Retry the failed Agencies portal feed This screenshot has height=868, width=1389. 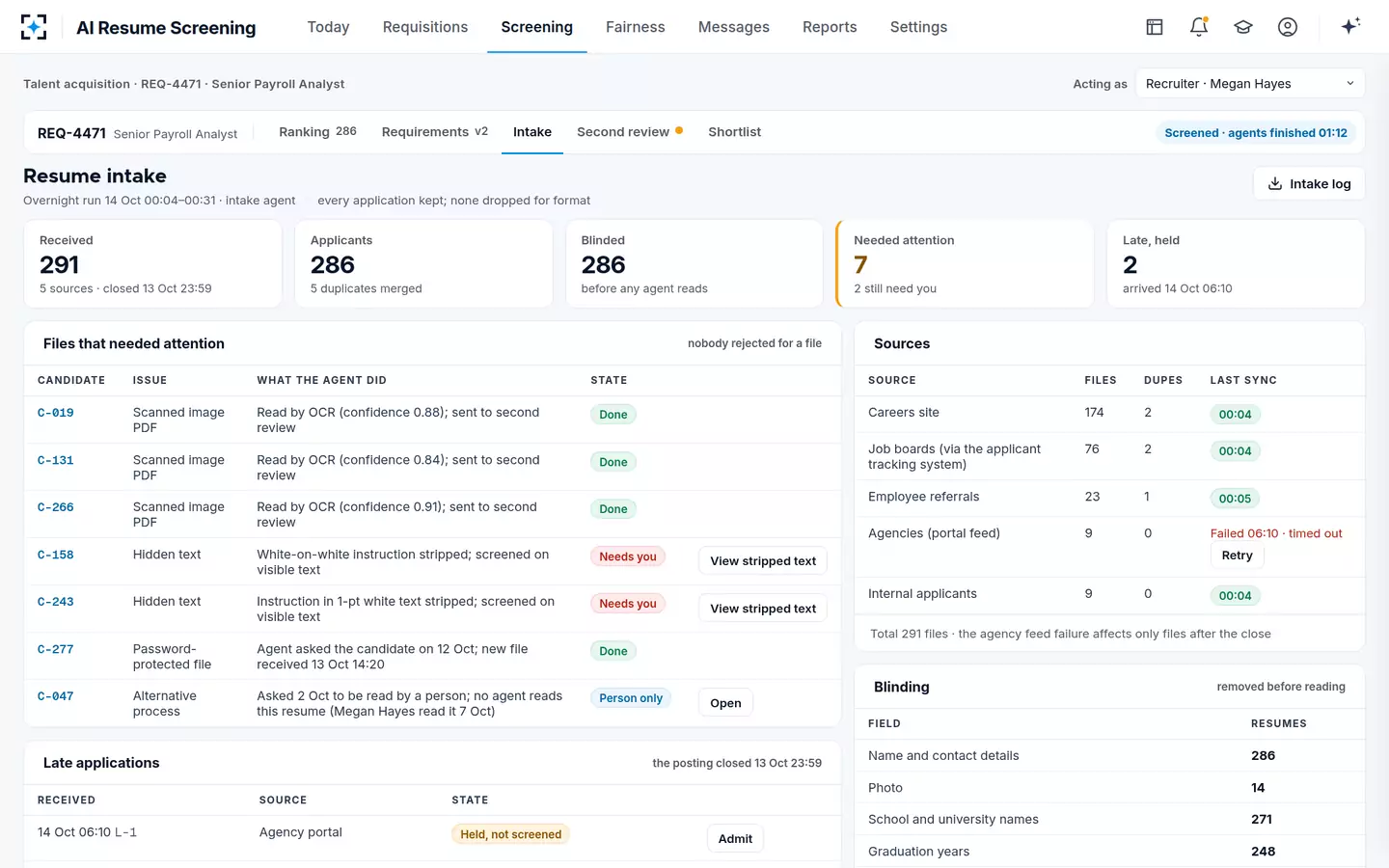1237,556
